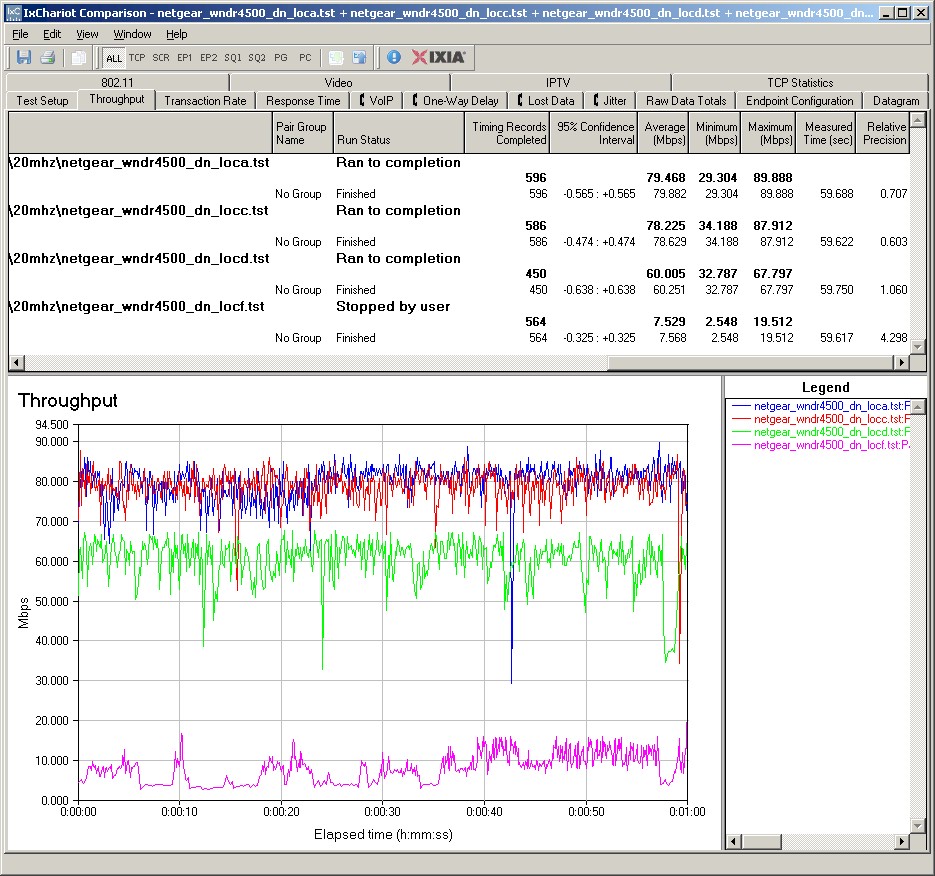The image size is (935, 876).
Task: Open the Edit menu
Action: click(52, 34)
